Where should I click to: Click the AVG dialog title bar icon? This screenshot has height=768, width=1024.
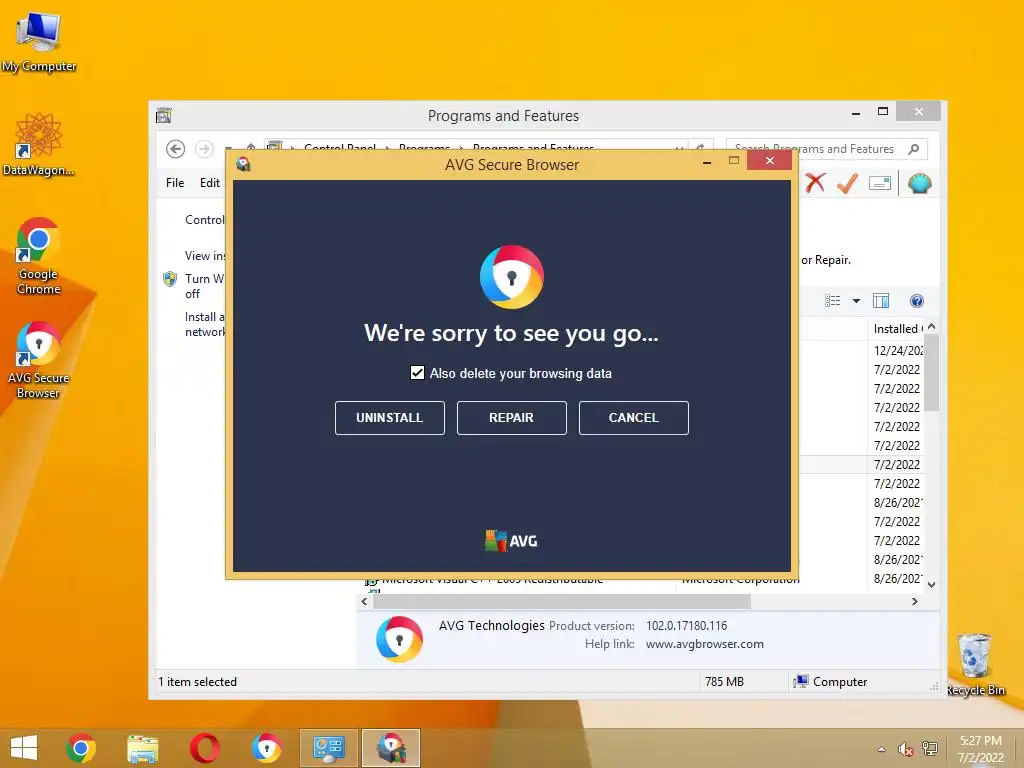pyautogui.click(x=244, y=164)
